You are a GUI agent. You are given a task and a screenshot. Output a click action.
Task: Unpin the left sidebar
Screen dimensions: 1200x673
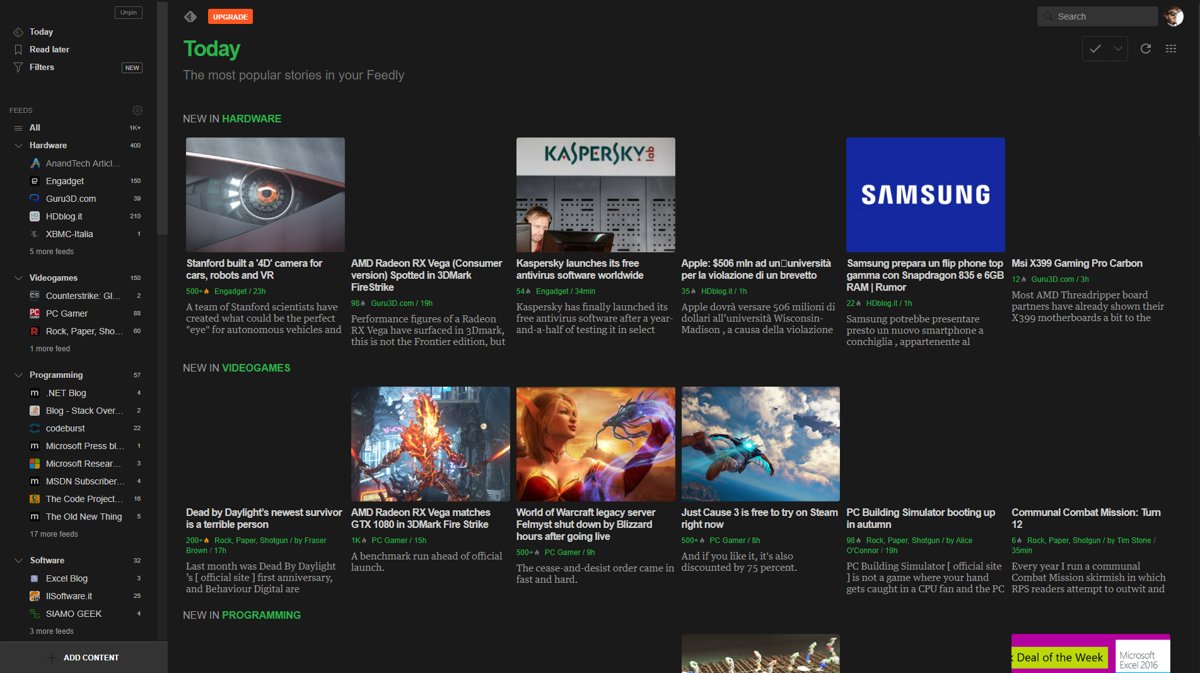point(128,12)
